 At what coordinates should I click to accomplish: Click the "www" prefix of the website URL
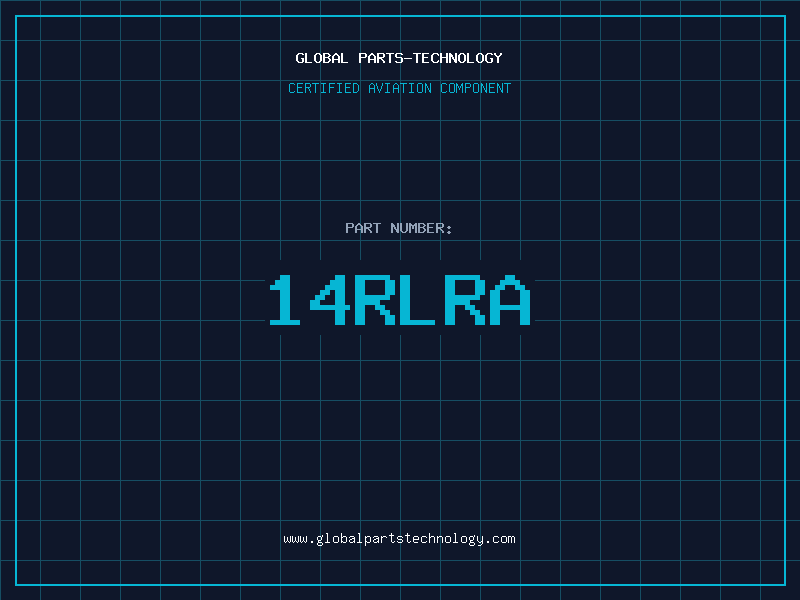tap(295, 538)
